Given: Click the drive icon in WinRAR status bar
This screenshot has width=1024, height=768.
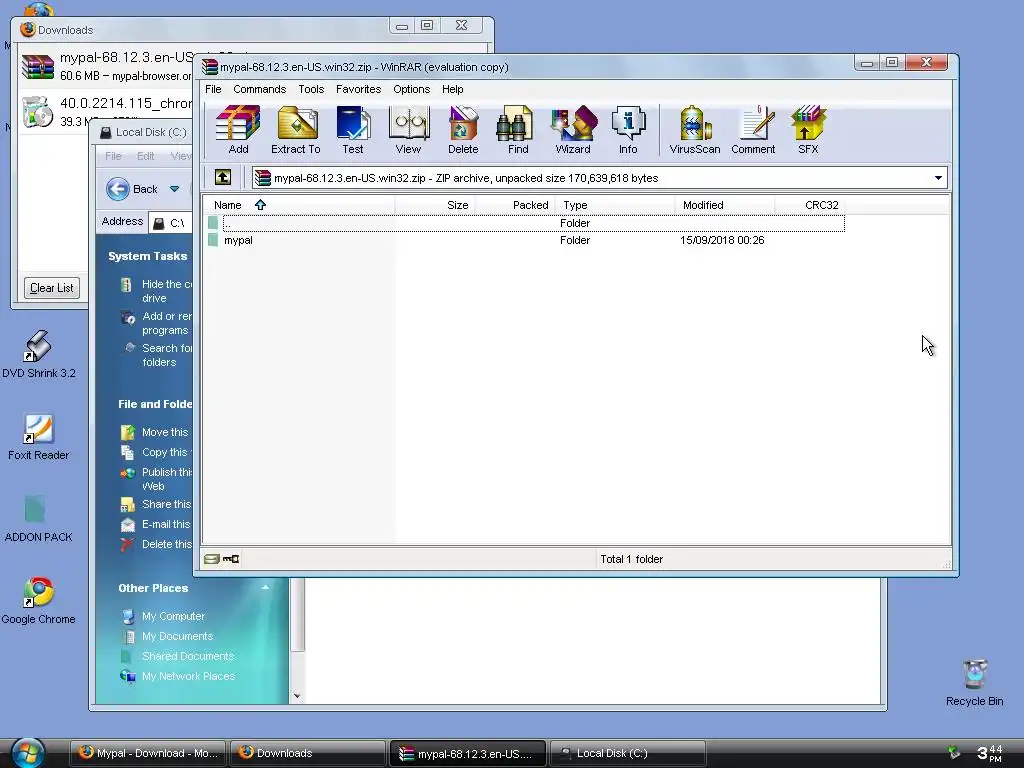Looking at the screenshot, I should (x=211, y=559).
